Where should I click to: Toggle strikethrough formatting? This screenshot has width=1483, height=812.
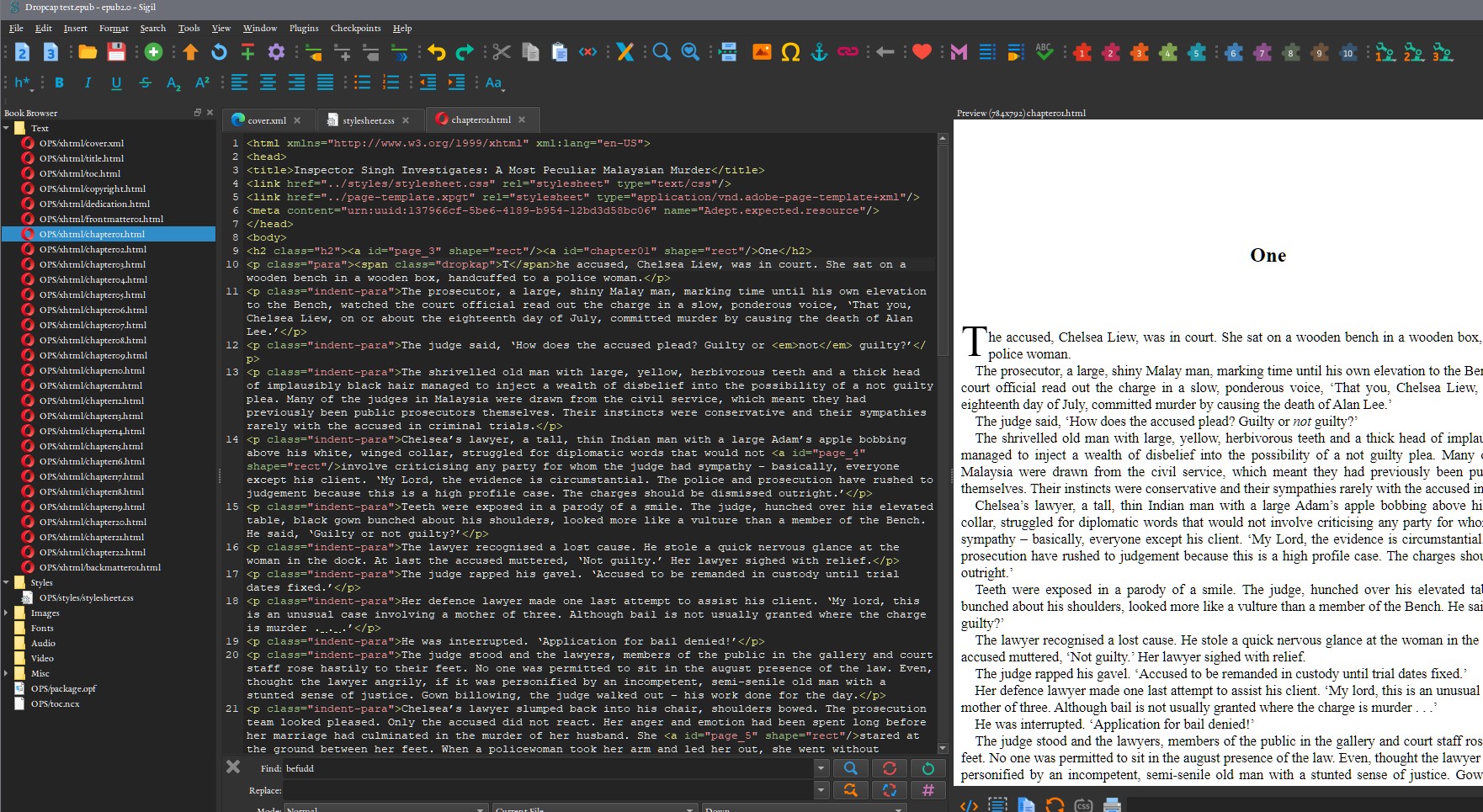click(145, 82)
